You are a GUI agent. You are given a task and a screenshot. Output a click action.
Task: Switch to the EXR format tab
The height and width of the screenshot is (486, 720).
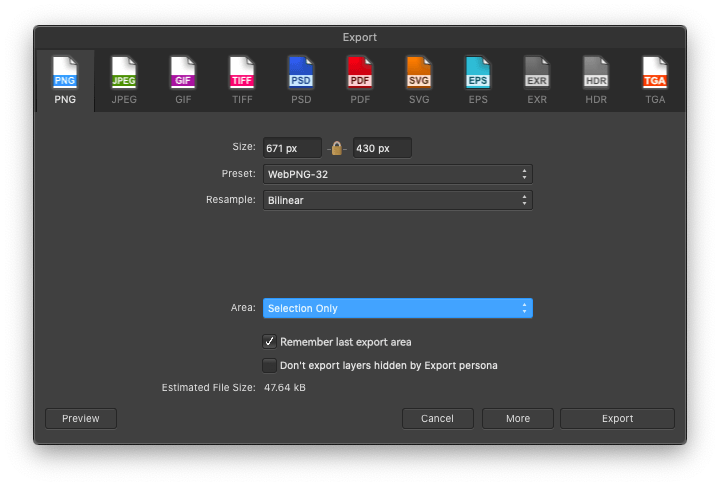coord(537,78)
